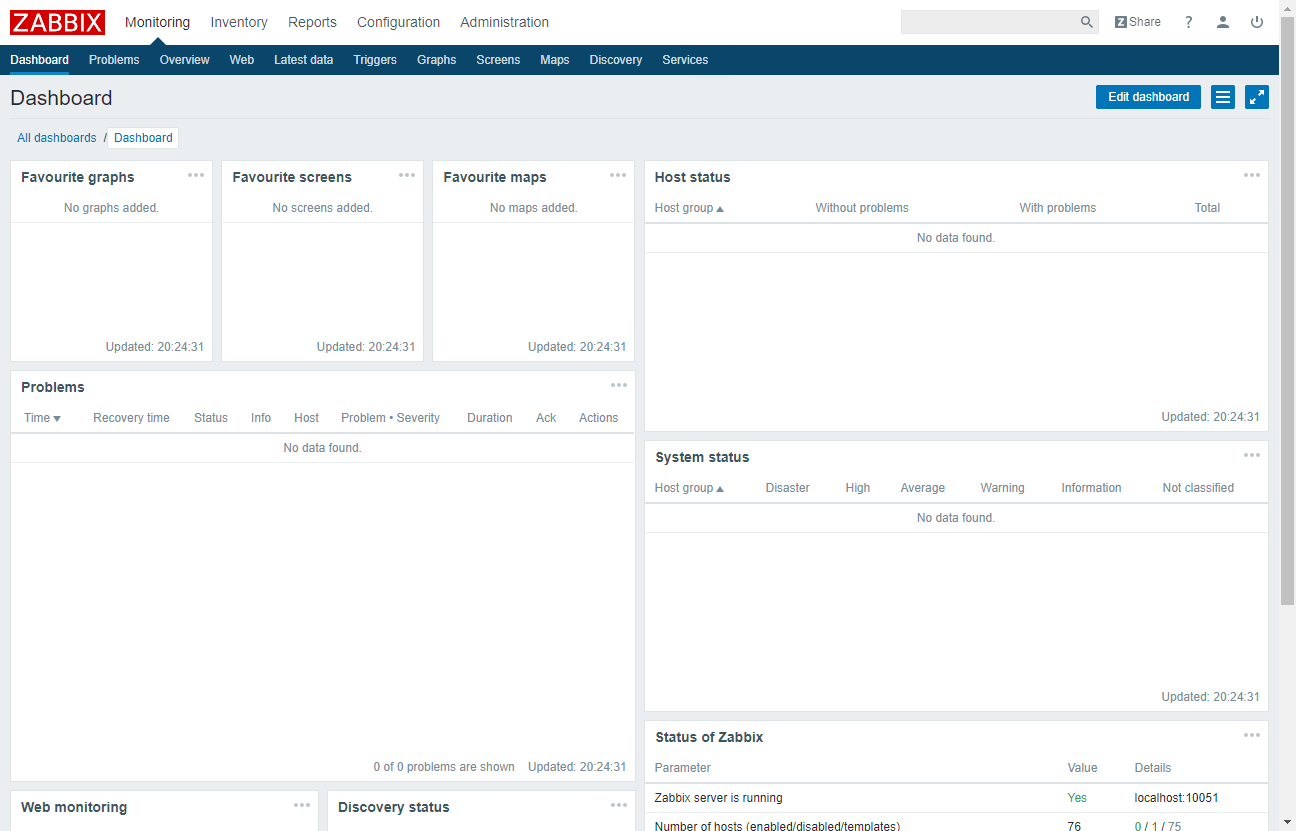Sort System status by Host group
This screenshot has height=831, width=1296.
click(x=689, y=488)
